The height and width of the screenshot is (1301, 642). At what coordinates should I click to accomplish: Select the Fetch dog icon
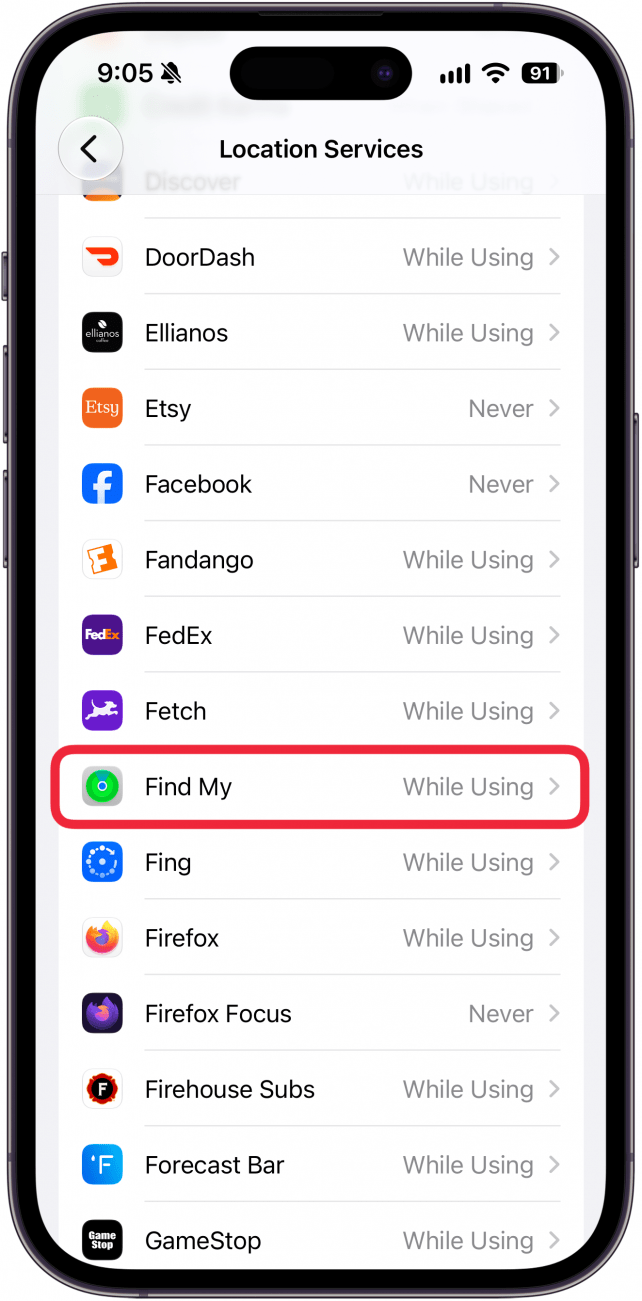click(102, 711)
